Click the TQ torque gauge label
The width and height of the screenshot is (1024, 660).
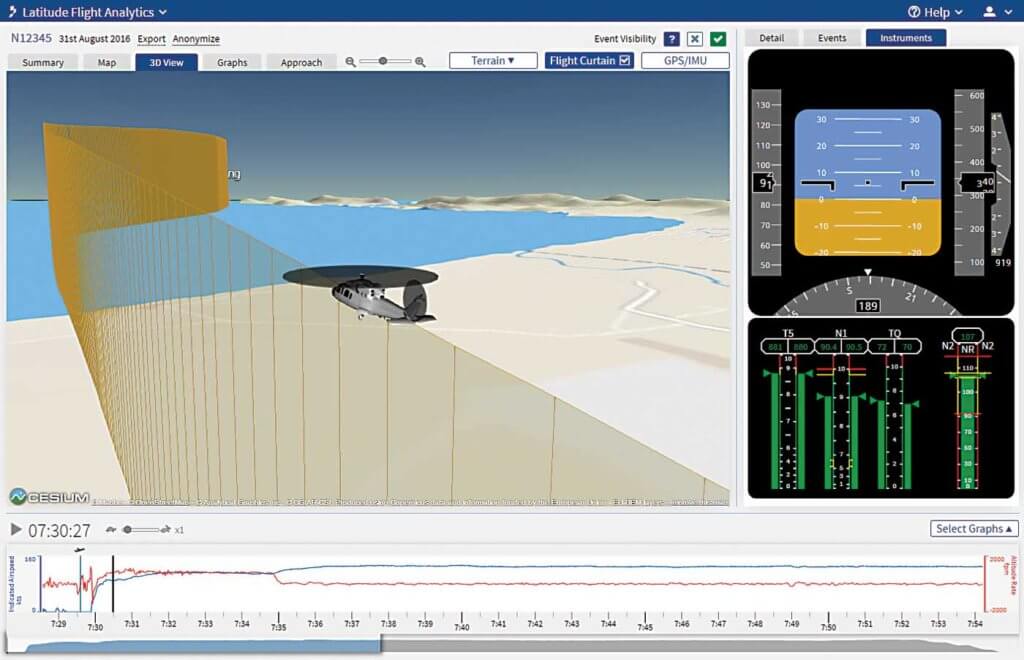coord(894,334)
